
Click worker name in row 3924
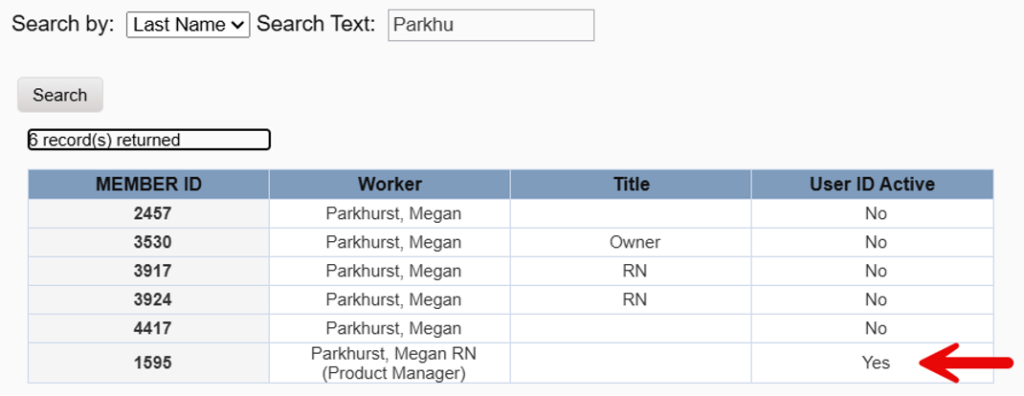point(394,300)
